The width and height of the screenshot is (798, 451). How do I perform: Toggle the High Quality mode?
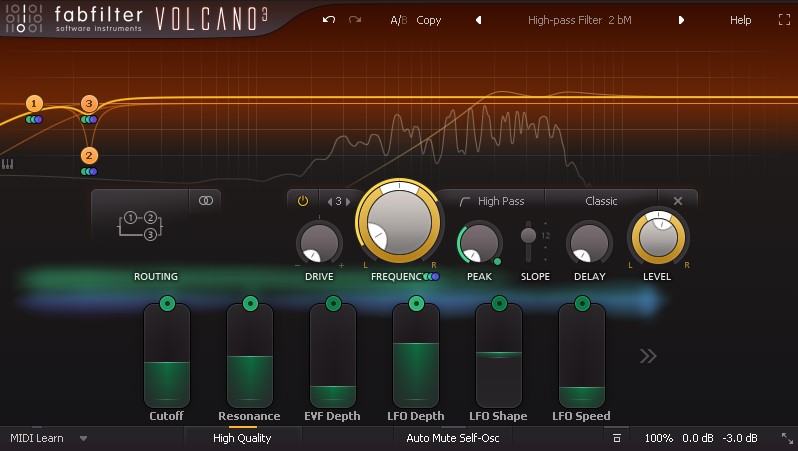242,438
